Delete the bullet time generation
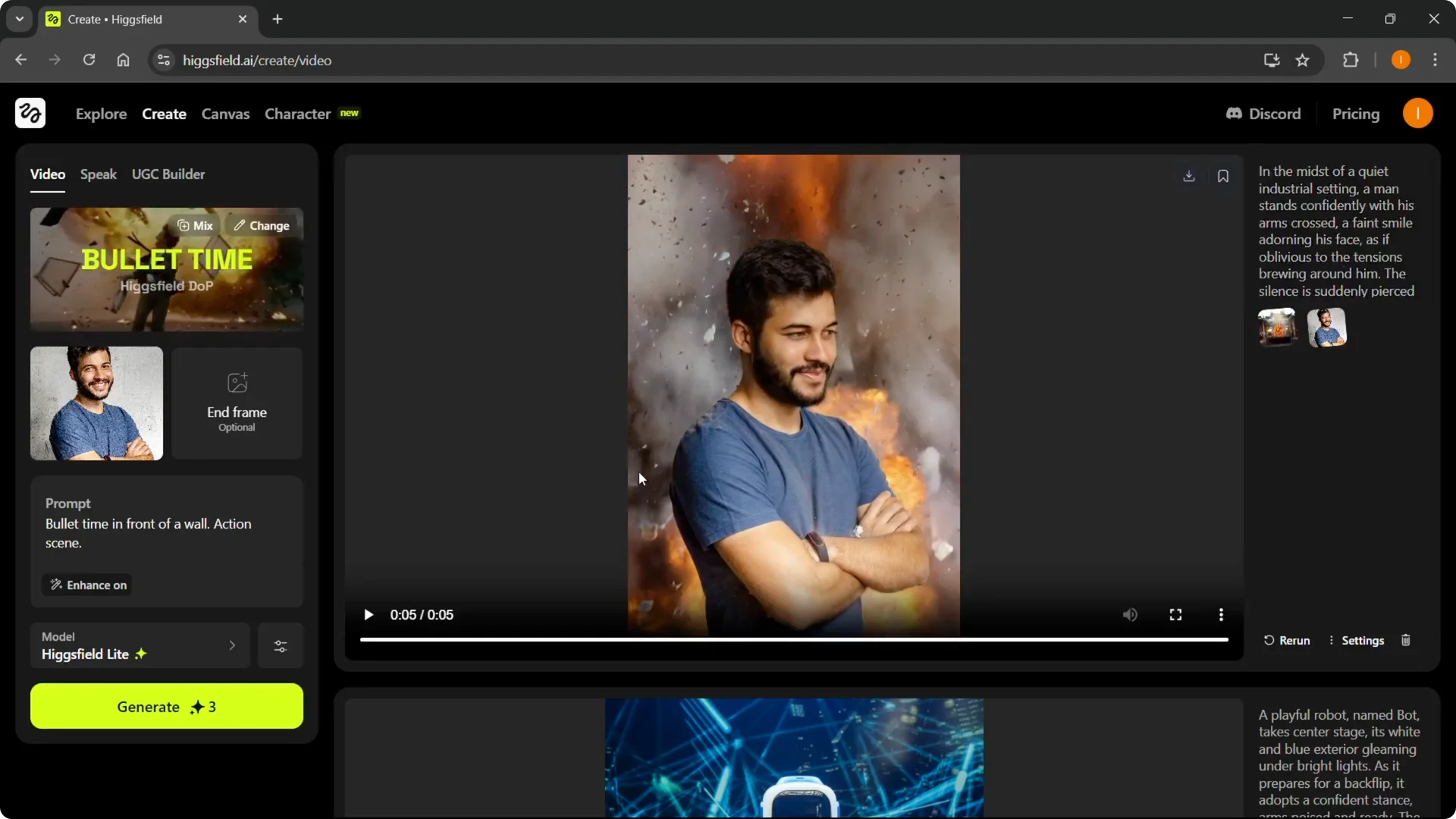The width and height of the screenshot is (1456, 819). click(1405, 640)
